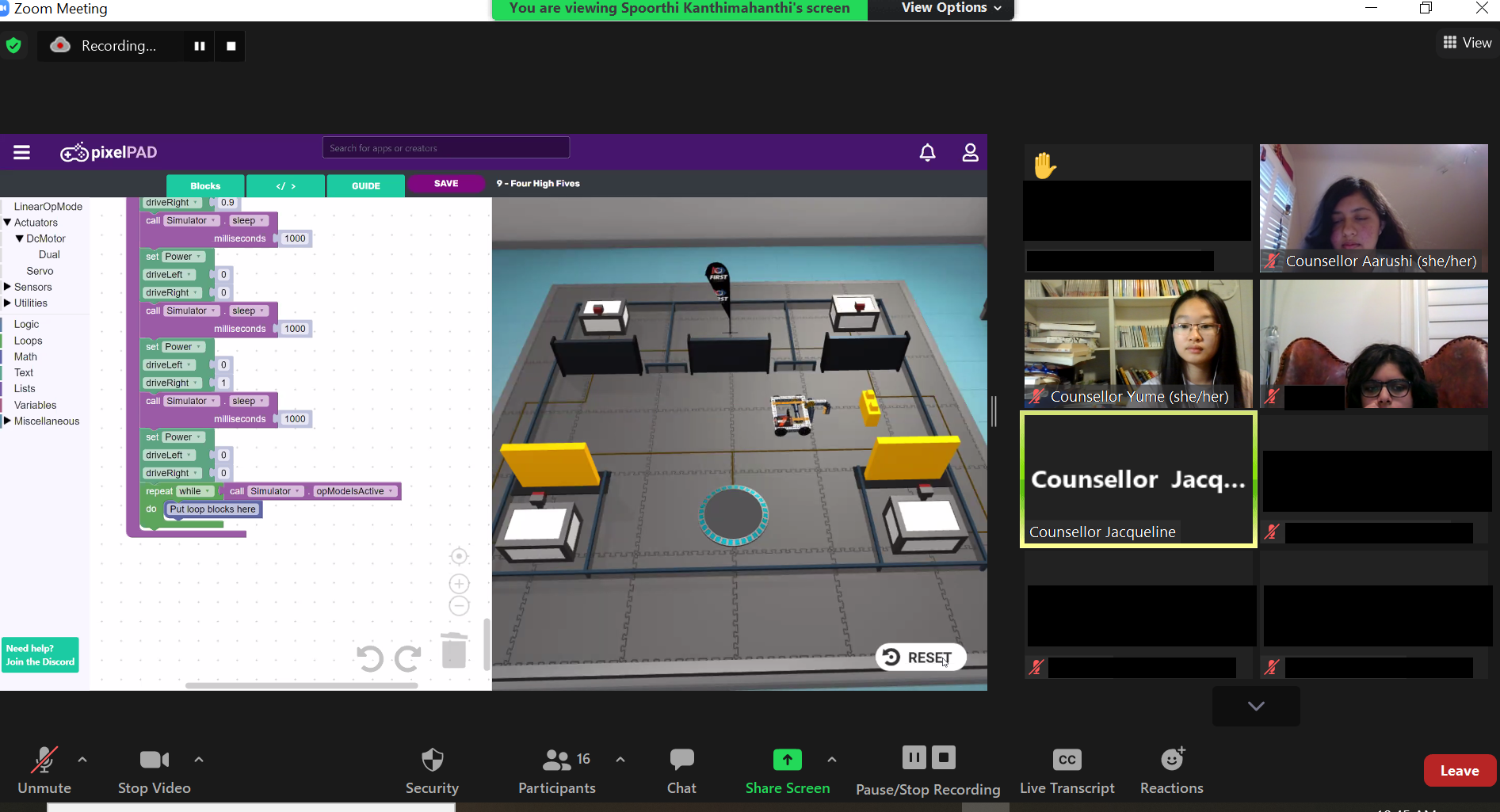This screenshot has height=812, width=1500.
Task: Zoom out the blocks workspace
Action: (459, 606)
